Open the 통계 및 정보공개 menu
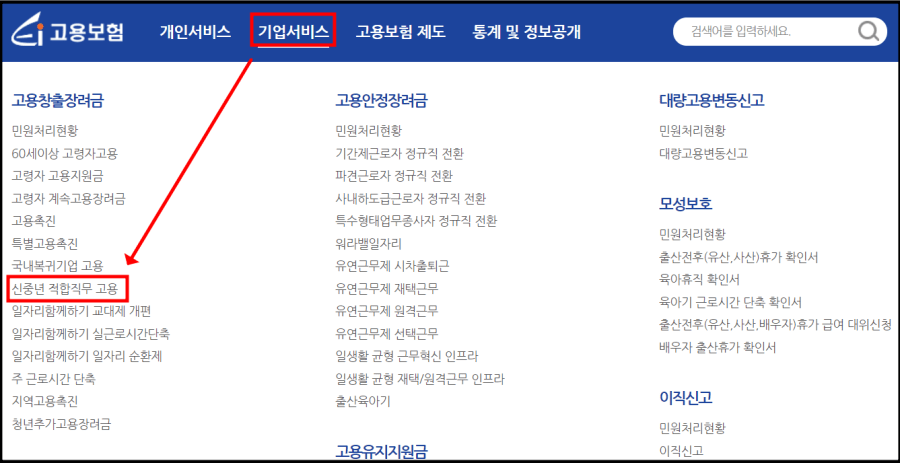 [527, 32]
